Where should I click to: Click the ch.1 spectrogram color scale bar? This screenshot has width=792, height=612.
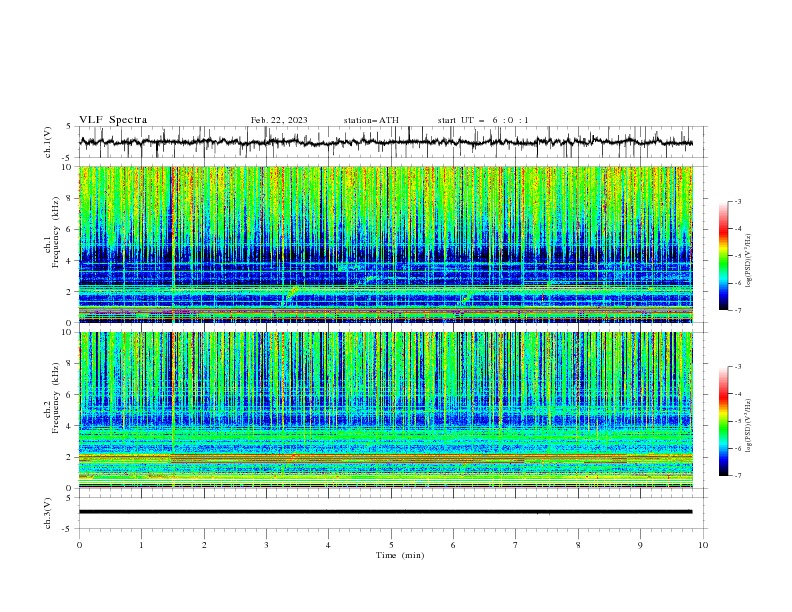pyautogui.click(x=723, y=256)
